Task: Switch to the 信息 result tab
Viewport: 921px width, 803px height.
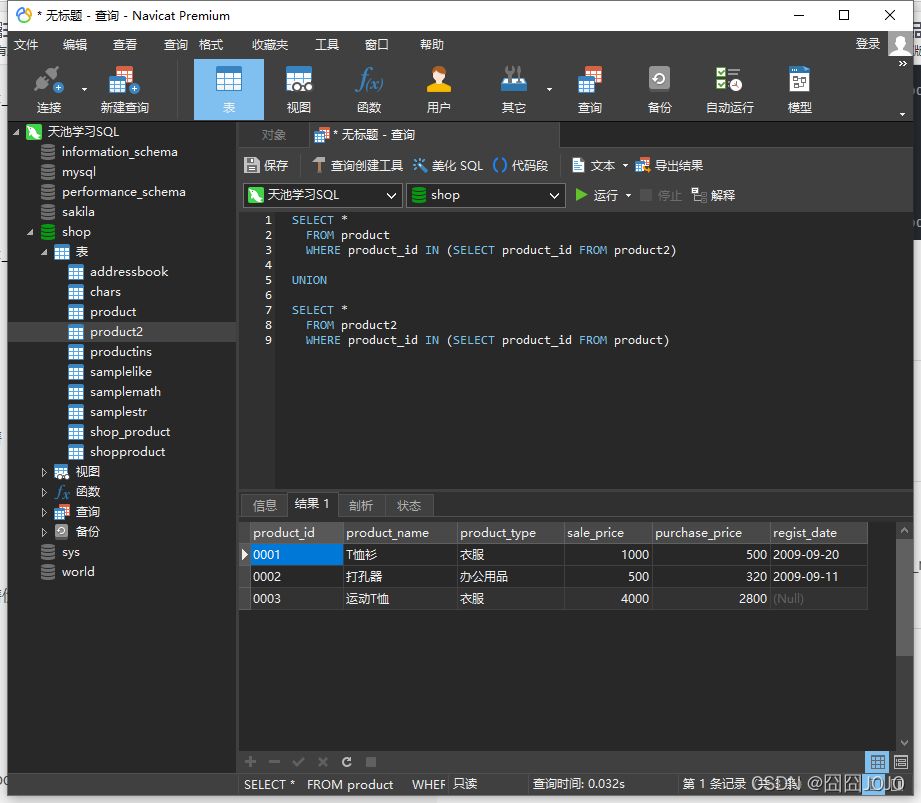Action: point(264,505)
